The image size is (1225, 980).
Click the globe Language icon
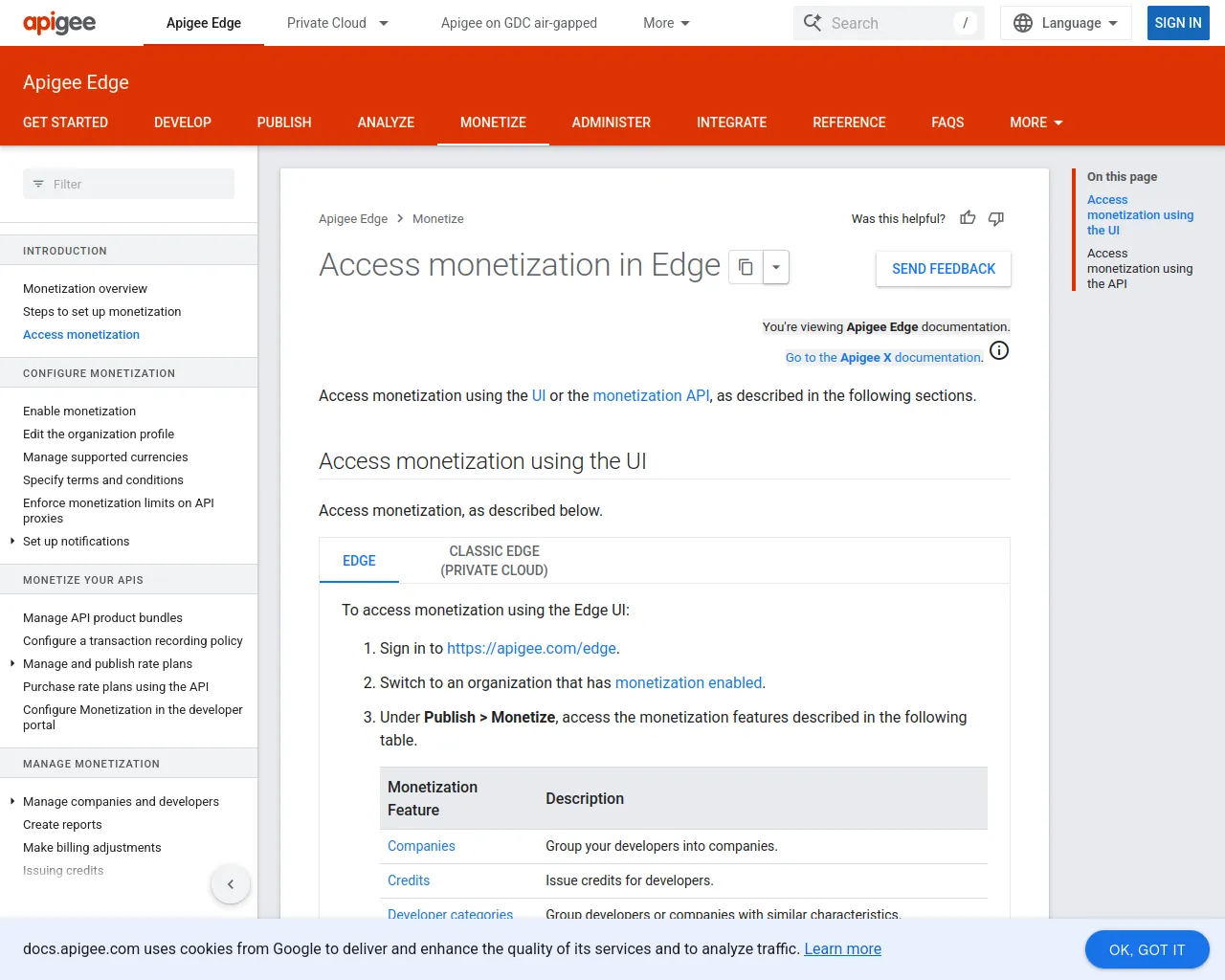(1023, 23)
